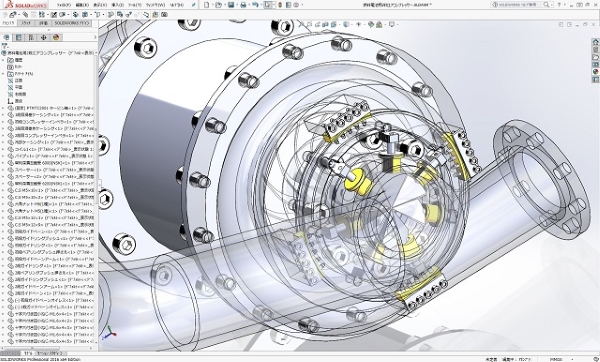600x362 pixels.
Task: Open the Appearances color wheel icon in task pane
Action: (595, 72)
